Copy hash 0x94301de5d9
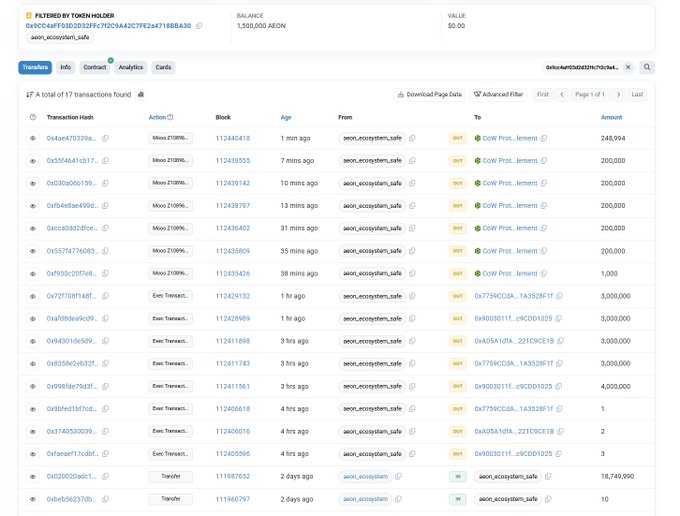 click(x=105, y=341)
